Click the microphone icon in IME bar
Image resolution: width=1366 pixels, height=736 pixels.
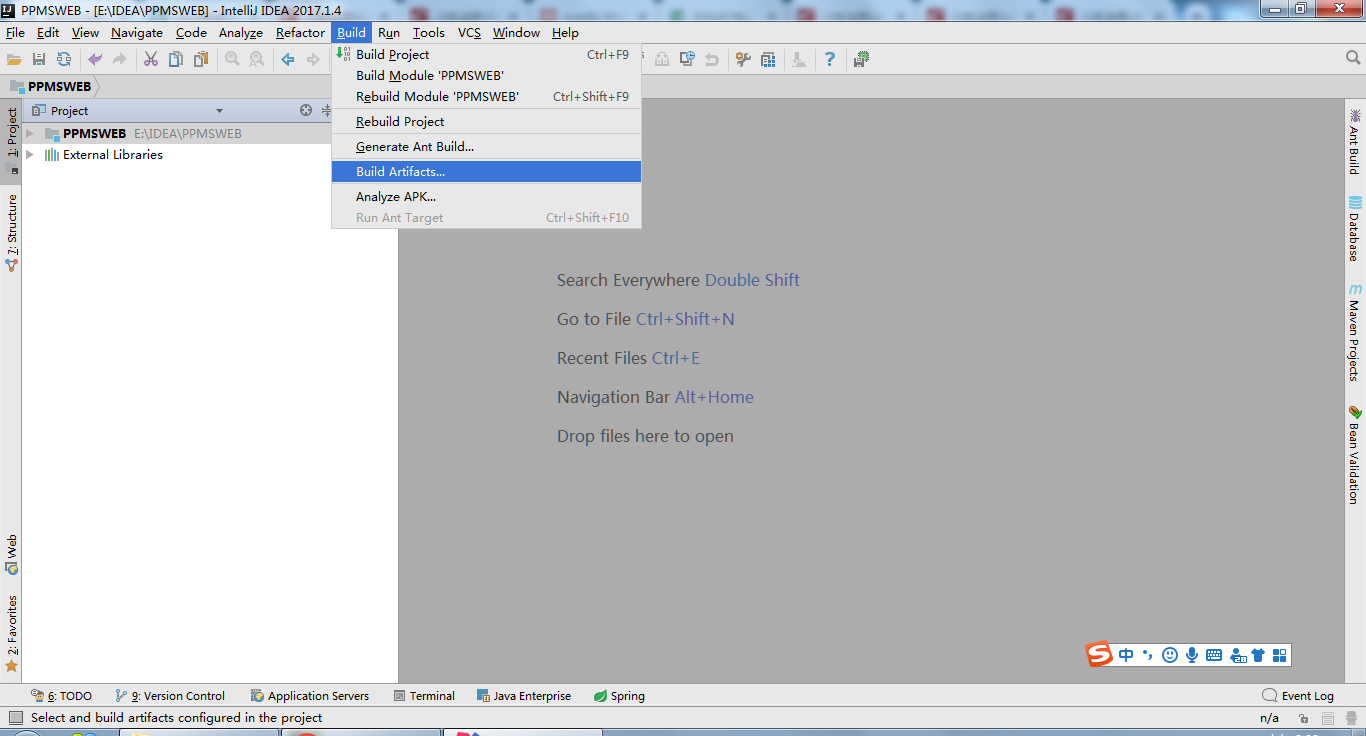click(x=1191, y=655)
